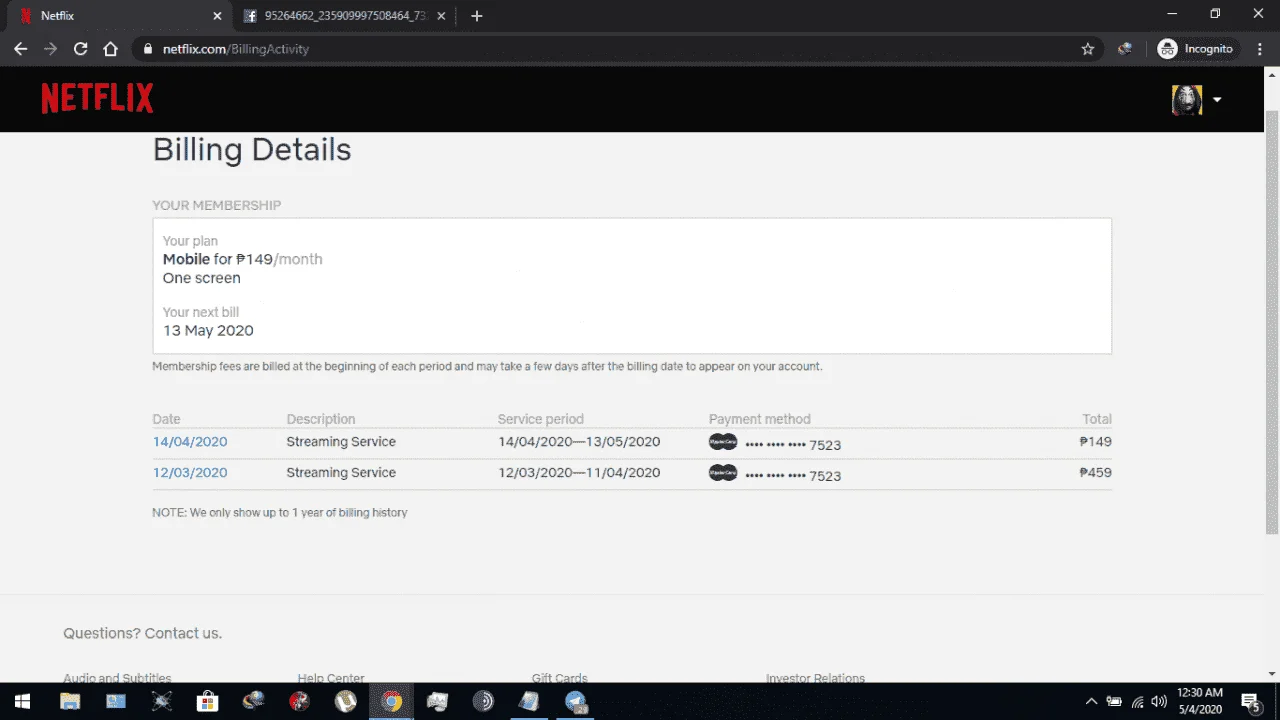Click the extension icon next to bookmark star
The height and width of the screenshot is (720, 1280).
pos(1125,48)
